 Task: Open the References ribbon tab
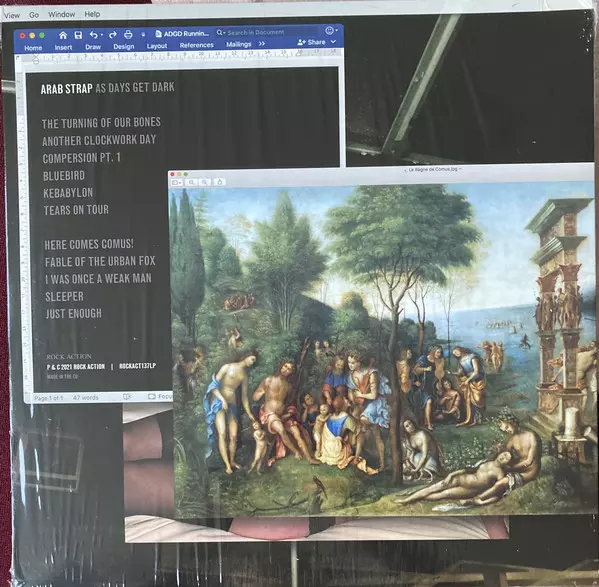[x=196, y=45]
